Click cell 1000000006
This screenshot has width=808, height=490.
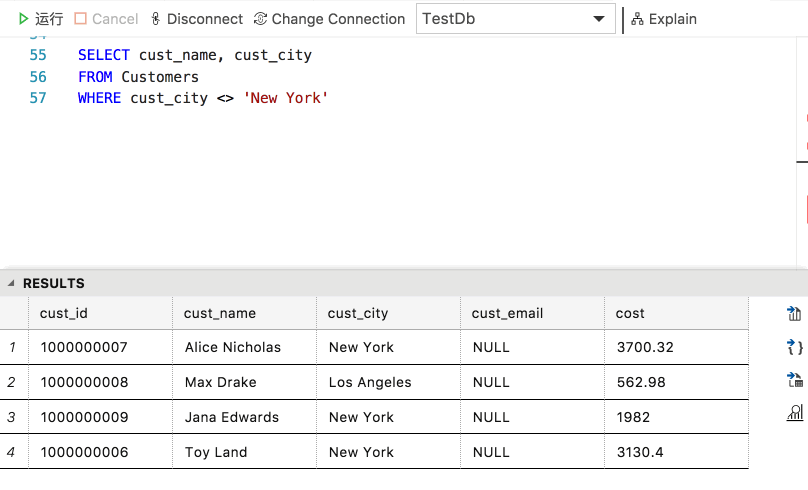click(100, 452)
